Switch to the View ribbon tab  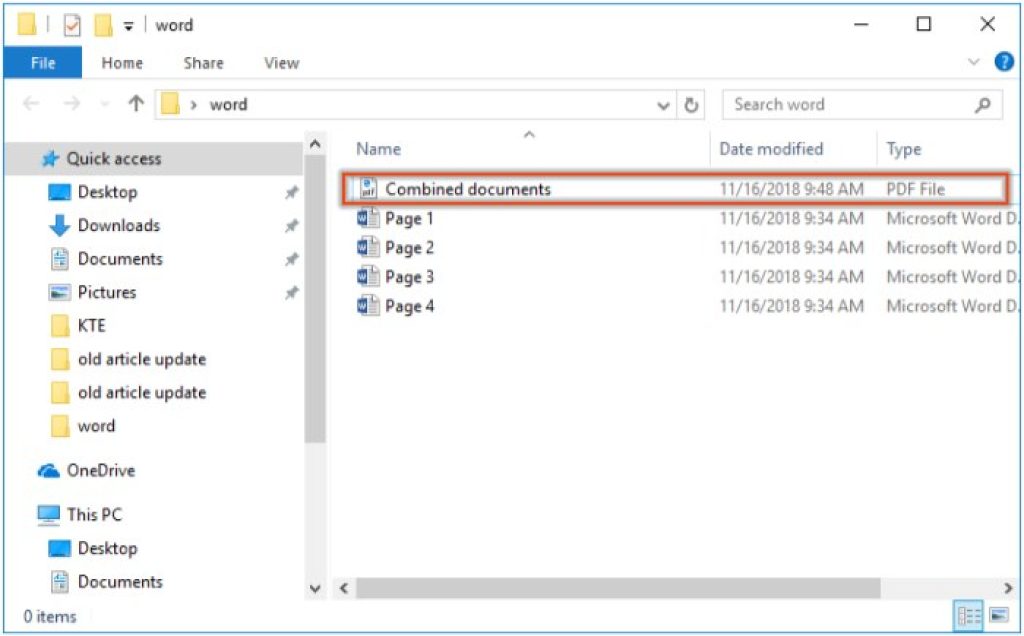click(x=280, y=62)
